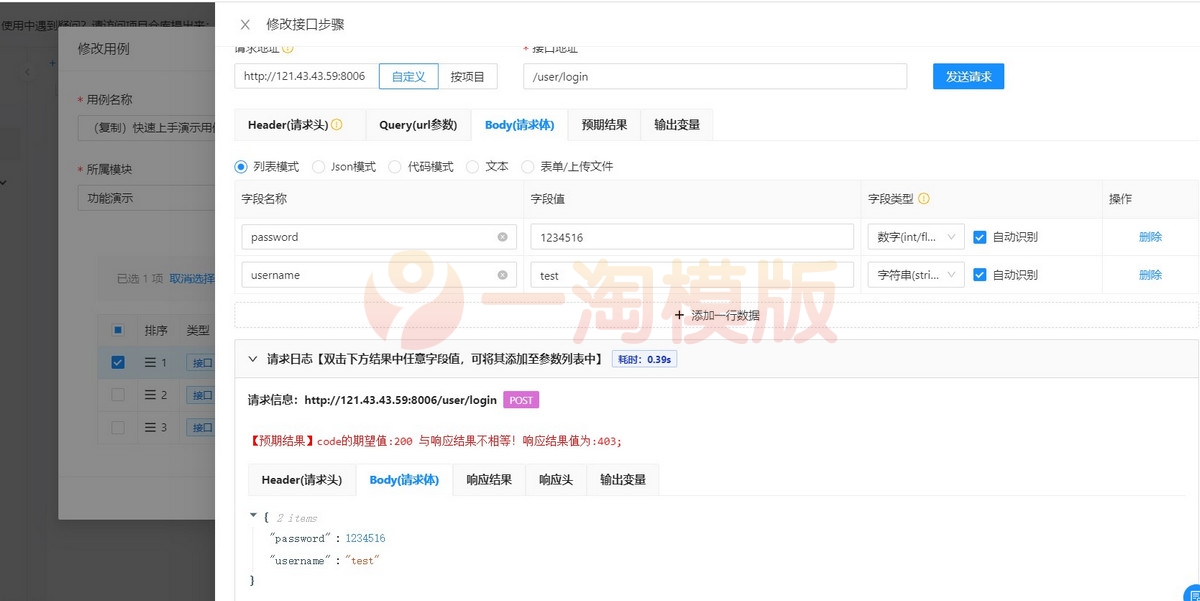Click the 发送请求 button
Image resolution: width=1200 pixels, height=601 pixels.
click(968, 76)
